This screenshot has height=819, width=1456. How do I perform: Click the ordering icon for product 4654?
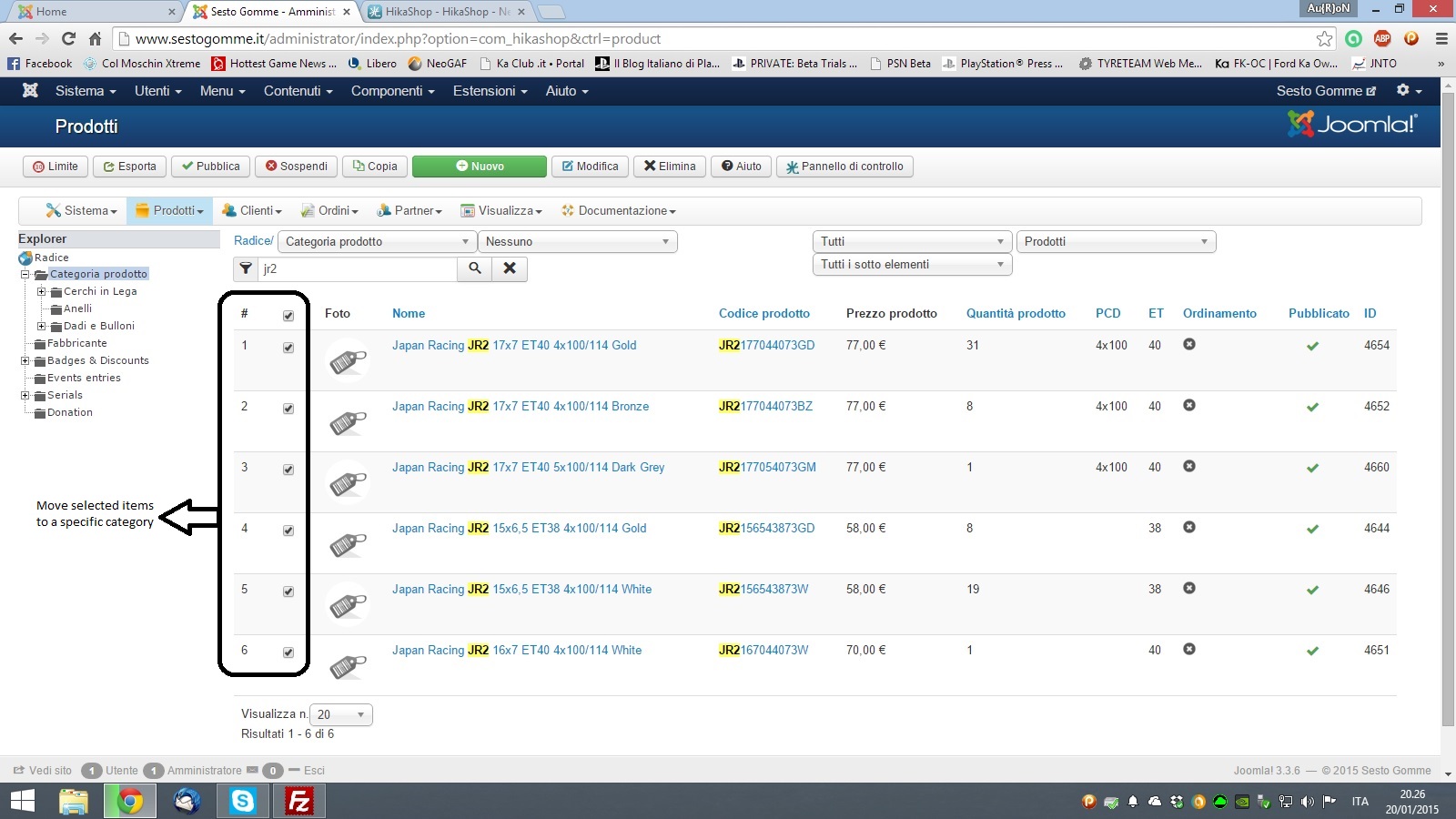(1189, 345)
